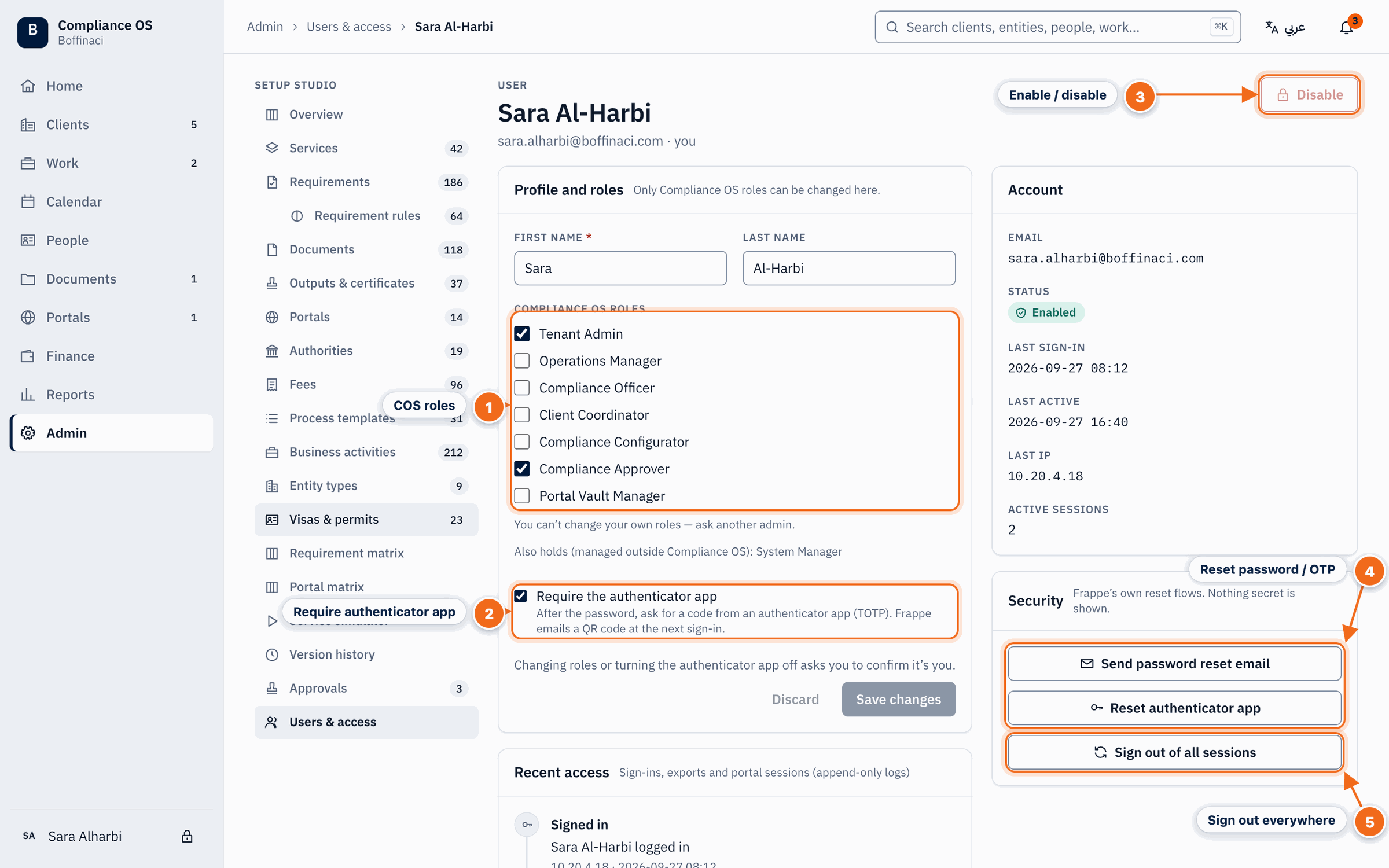Focus the global search box
This screenshot has width=1389, height=868.
point(1057,27)
